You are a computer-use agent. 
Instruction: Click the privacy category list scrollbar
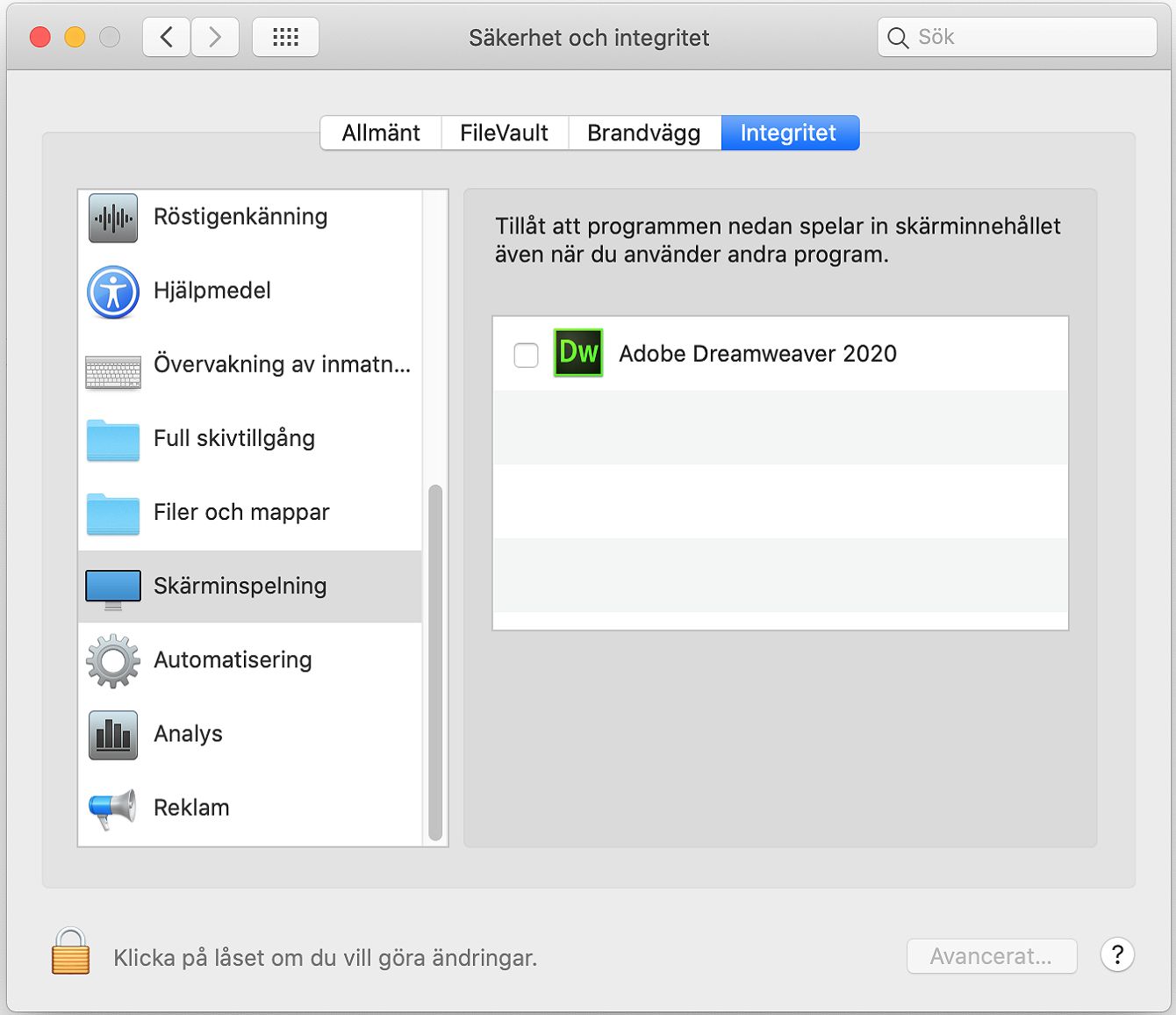click(435, 662)
